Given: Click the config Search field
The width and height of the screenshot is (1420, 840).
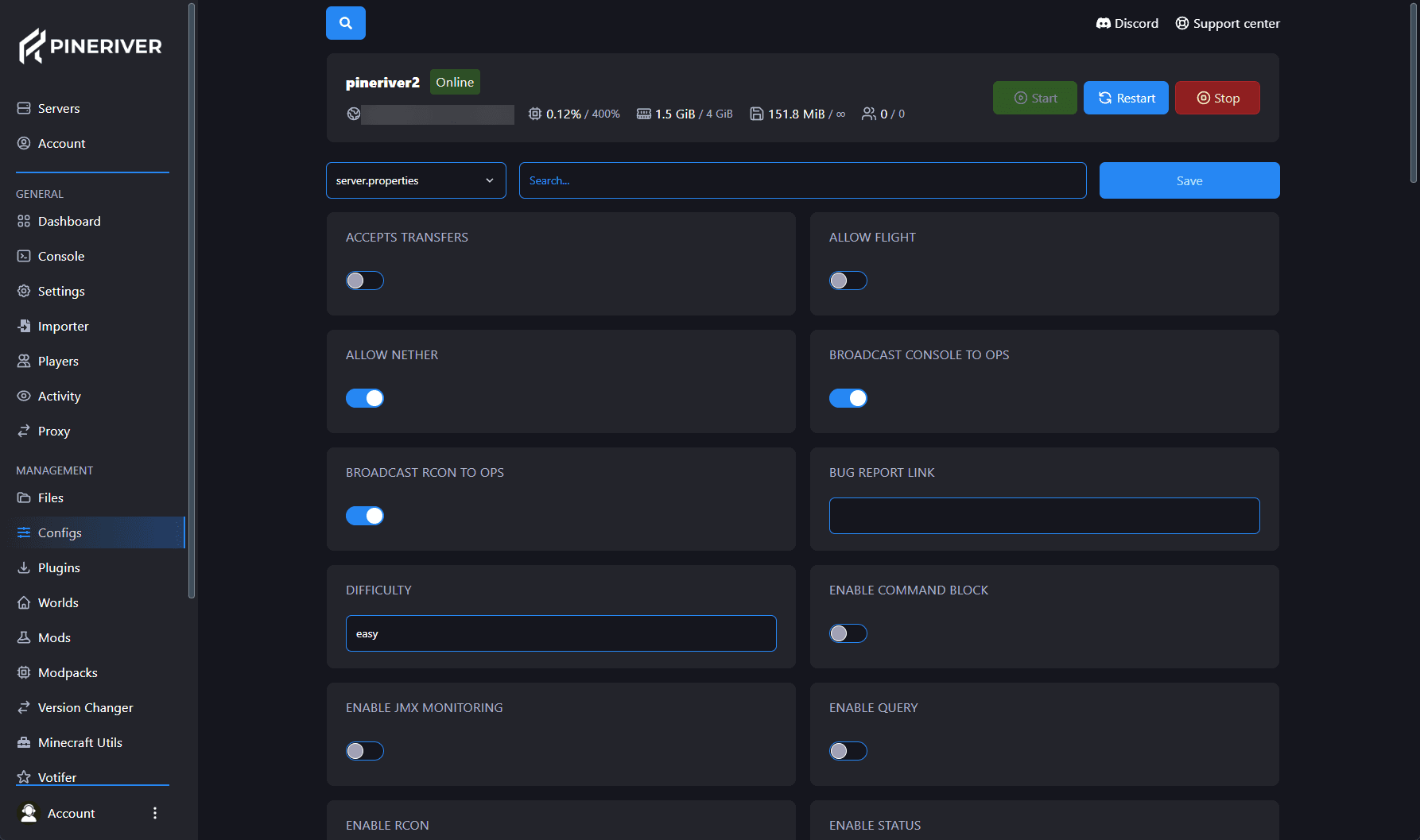Looking at the screenshot, I should pyautogui.click(x=803, y=180).
